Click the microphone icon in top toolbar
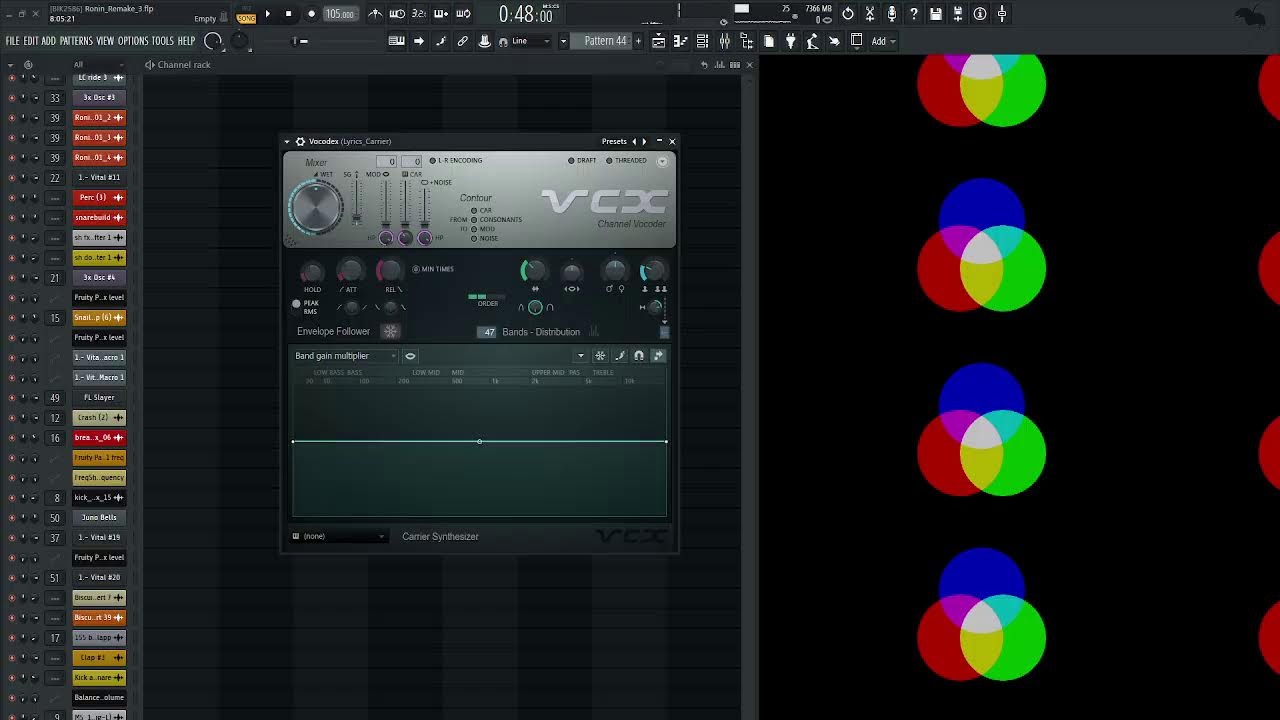The width and height of the screenshot is (1280, 720). [x=892, y=14]
